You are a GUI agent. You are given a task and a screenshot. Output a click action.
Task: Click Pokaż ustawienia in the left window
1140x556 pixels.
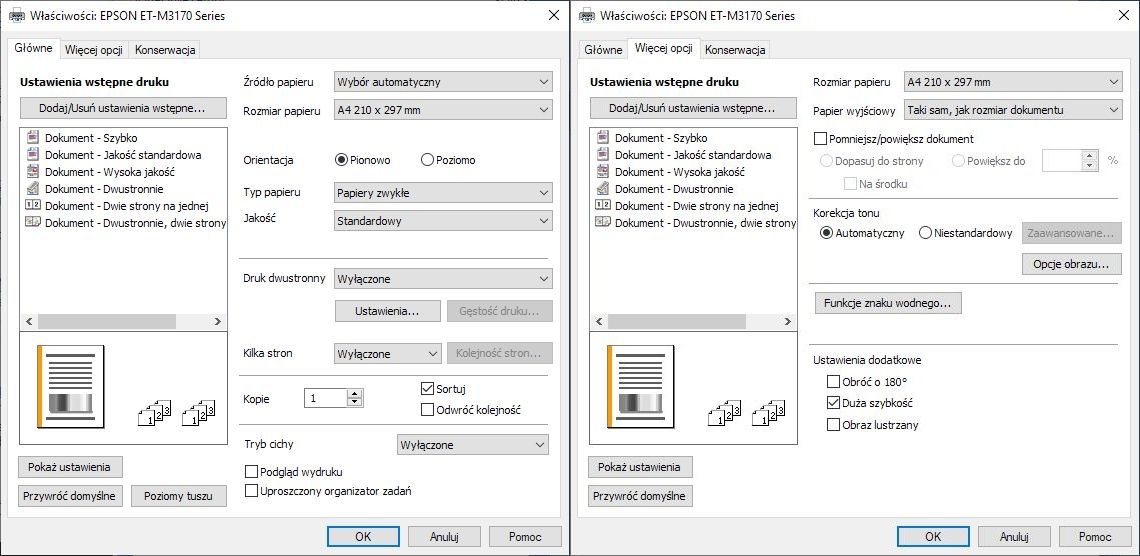(70, 467)
